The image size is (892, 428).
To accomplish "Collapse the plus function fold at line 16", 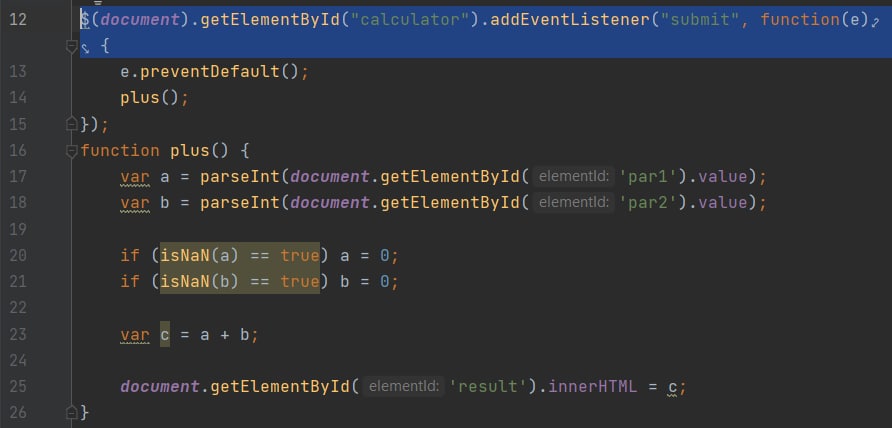I will tap(72, 151).
